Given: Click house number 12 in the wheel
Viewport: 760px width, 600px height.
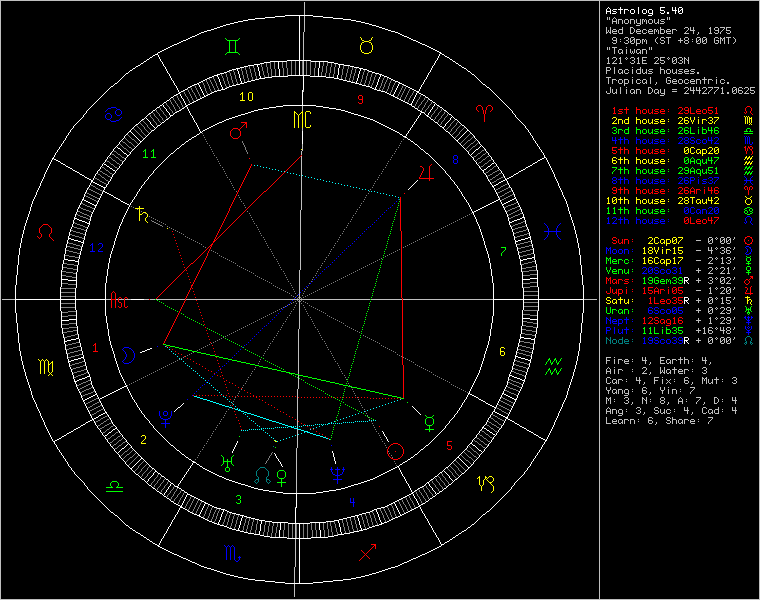Looking at the screenshot, I should tap(96, 248).
